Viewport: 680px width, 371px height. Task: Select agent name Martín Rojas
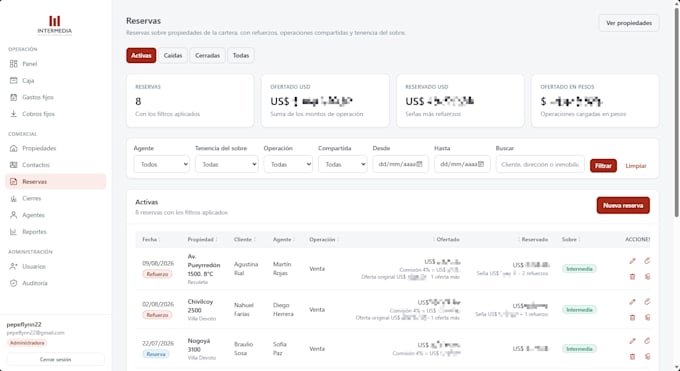(x=282, y=269)
